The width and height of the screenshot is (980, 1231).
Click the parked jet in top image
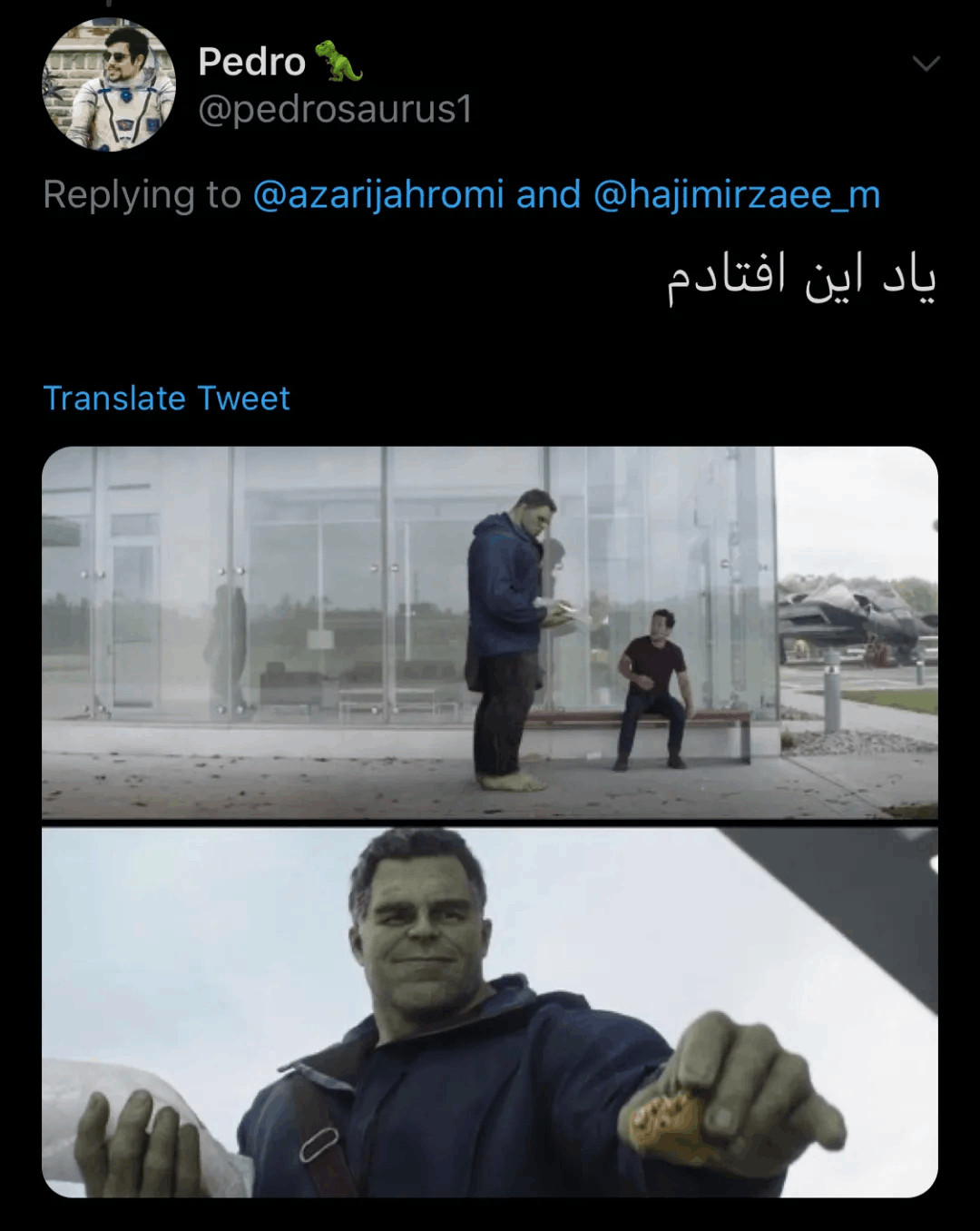coord(853,622)
